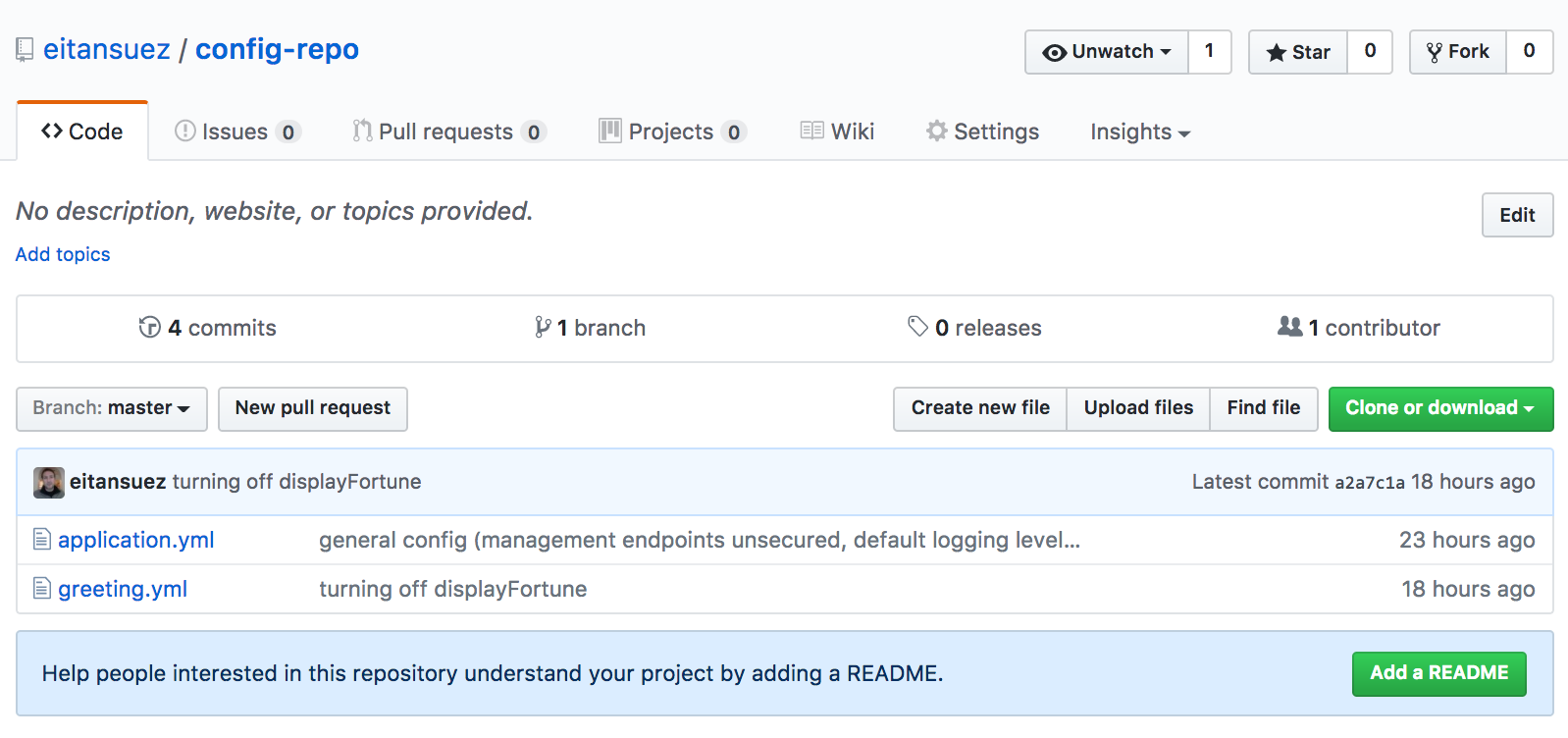This screenshot has width=1568, height=738.
Task: Open the config-repo repository link
Action: (x=277, y=49)
